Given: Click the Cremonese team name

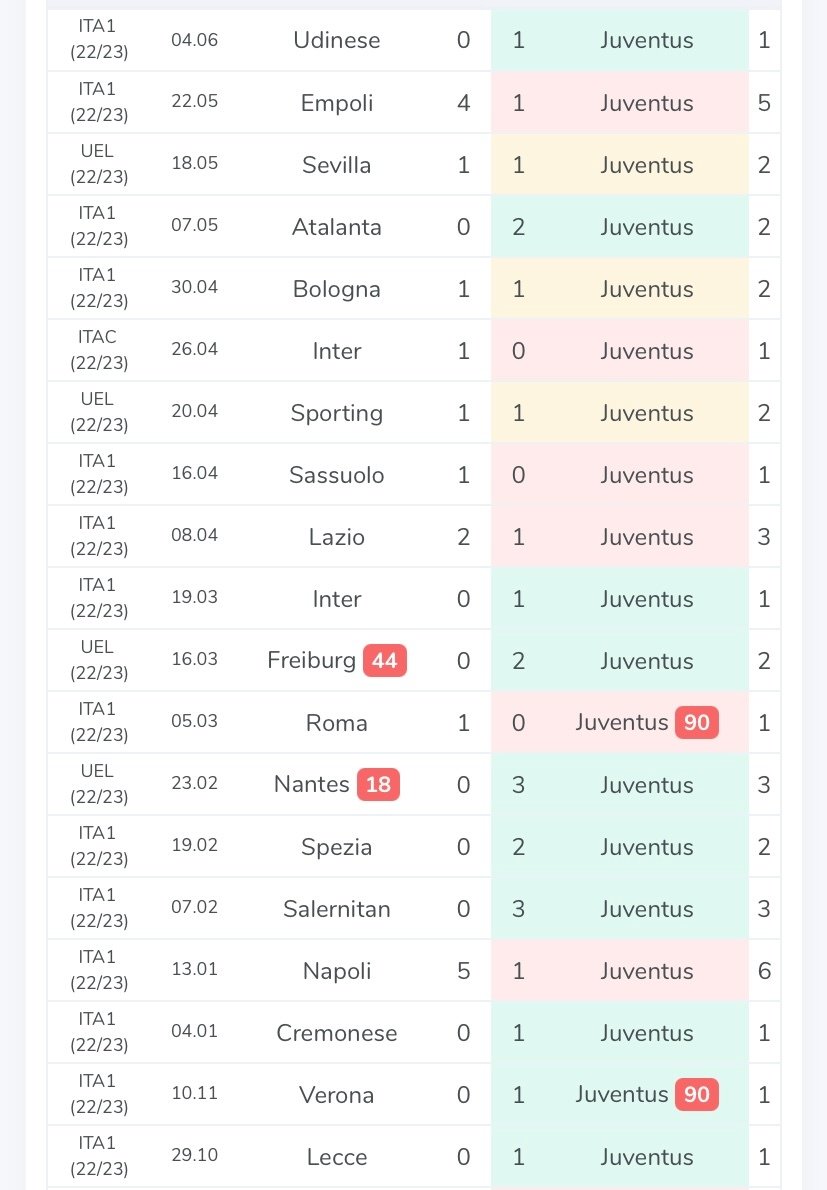Looking at the screenshot, I should (337, 1033).
